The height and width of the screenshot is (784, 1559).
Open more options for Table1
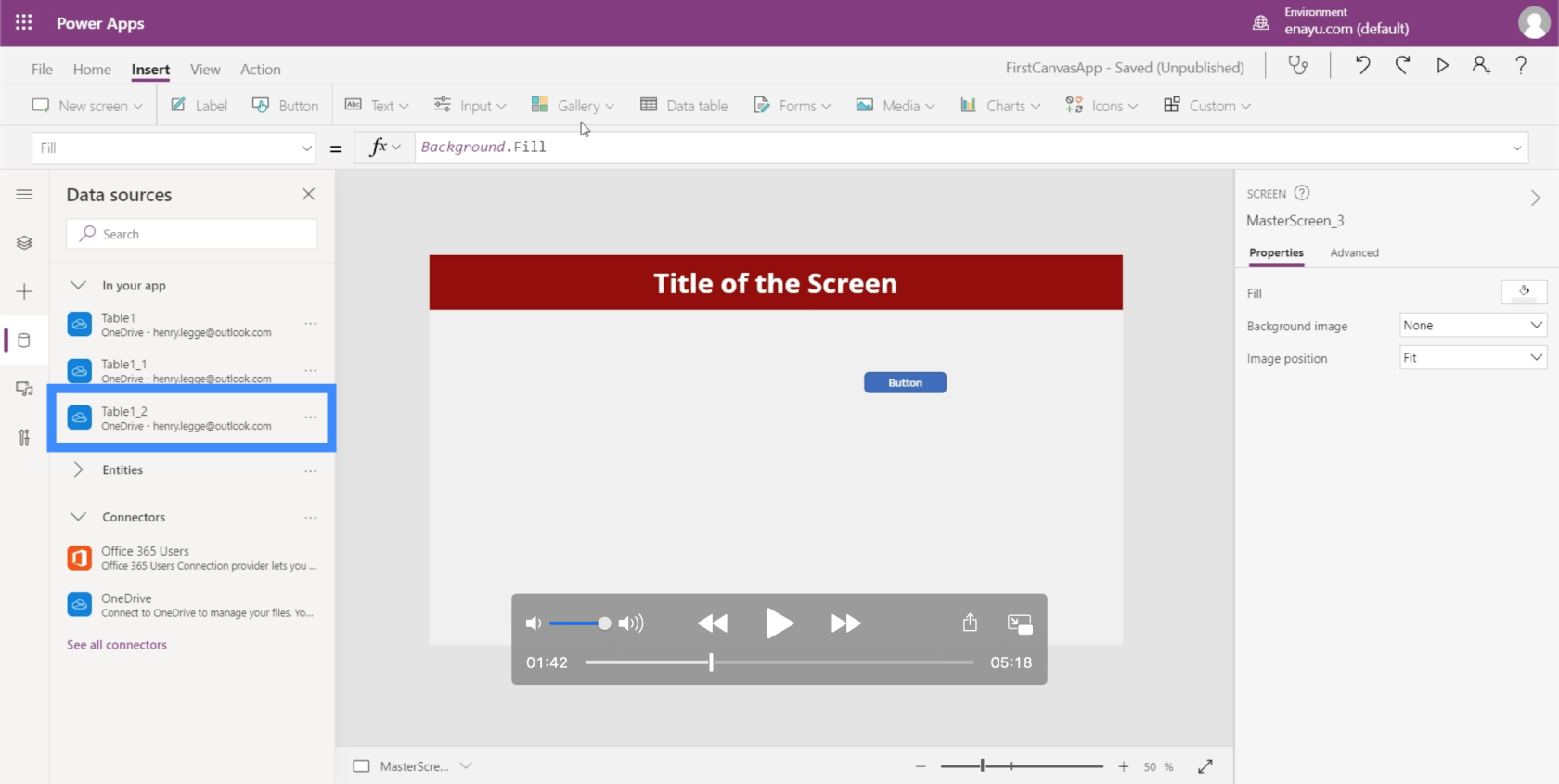tap(310, 324)
